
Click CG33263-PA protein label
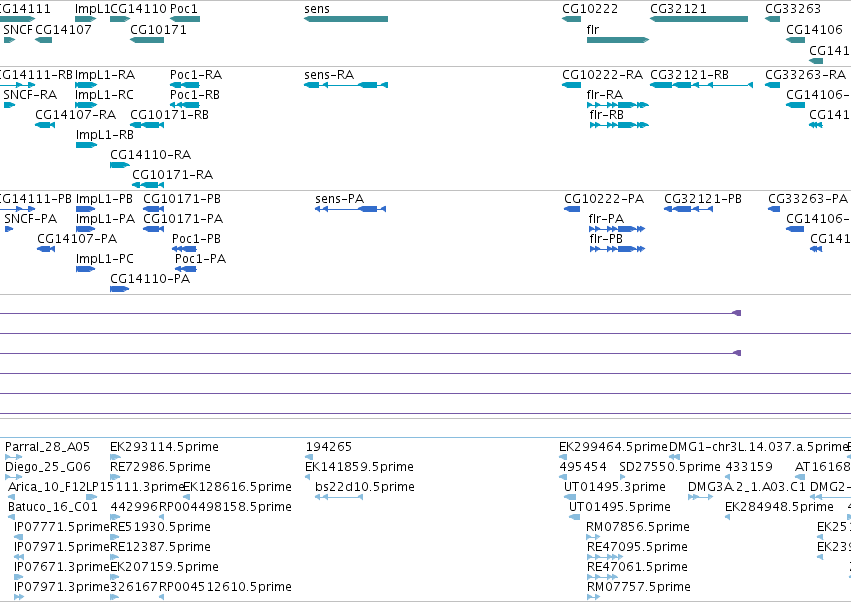[808, 199]
